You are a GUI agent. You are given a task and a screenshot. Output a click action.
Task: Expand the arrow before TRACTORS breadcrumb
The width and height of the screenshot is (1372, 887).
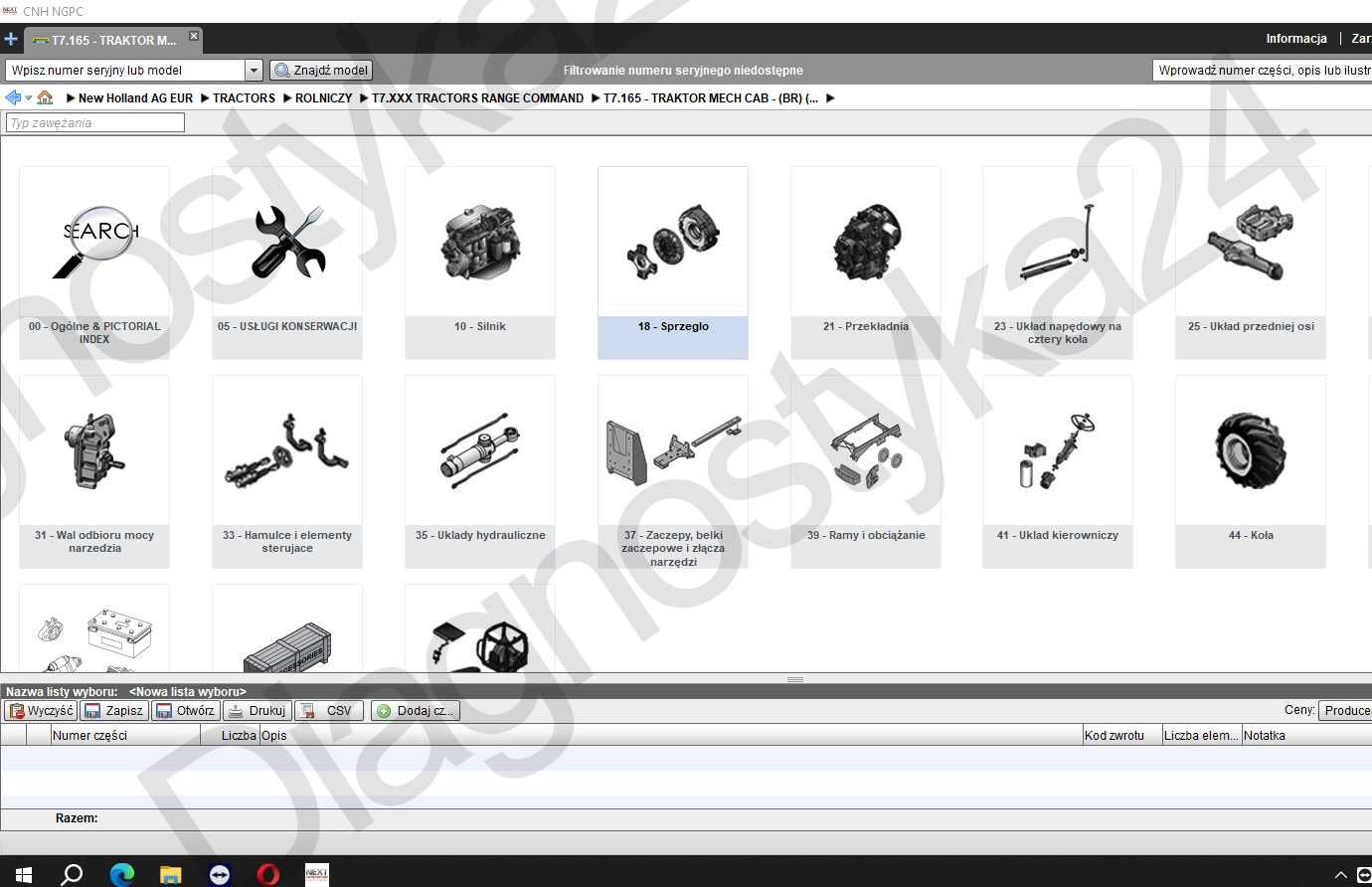click(205, 98)
